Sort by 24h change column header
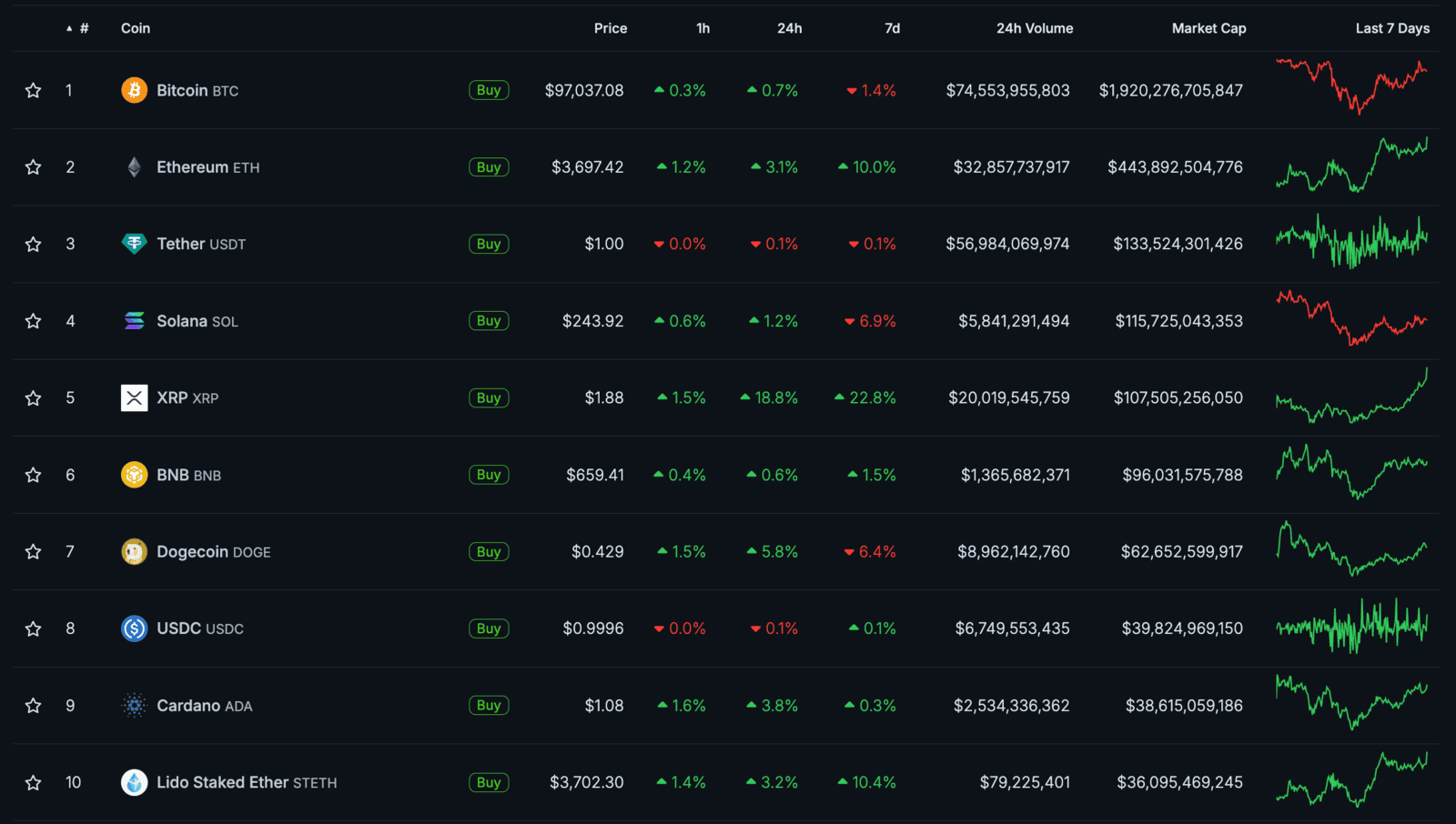Screen dimensions: 1456x824 pos(789,28)
